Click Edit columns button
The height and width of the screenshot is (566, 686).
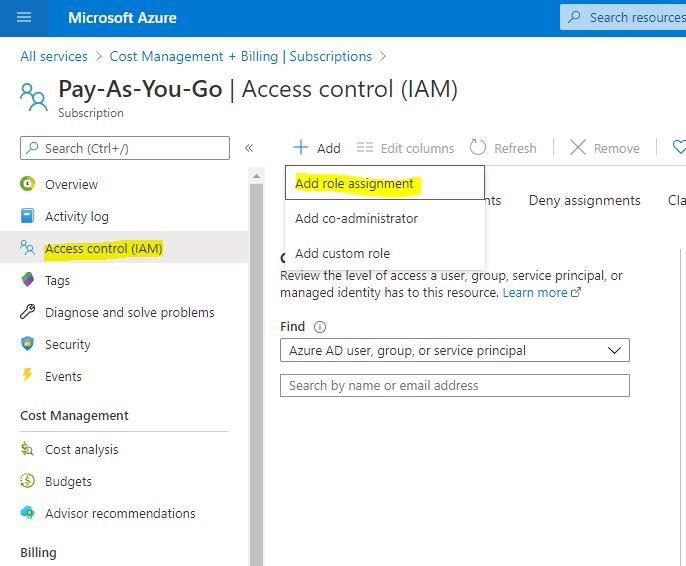[405, 148]
